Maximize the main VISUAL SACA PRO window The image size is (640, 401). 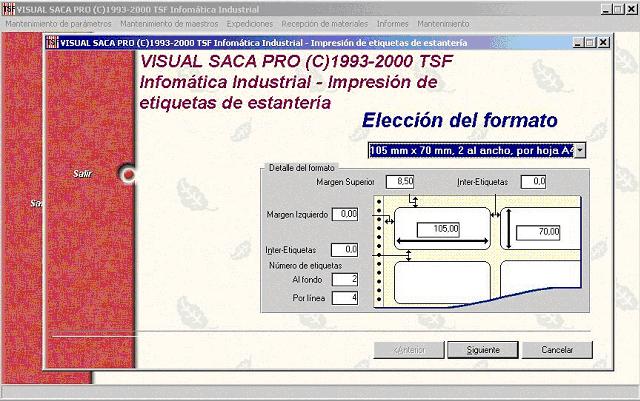(x=619, y=9)
